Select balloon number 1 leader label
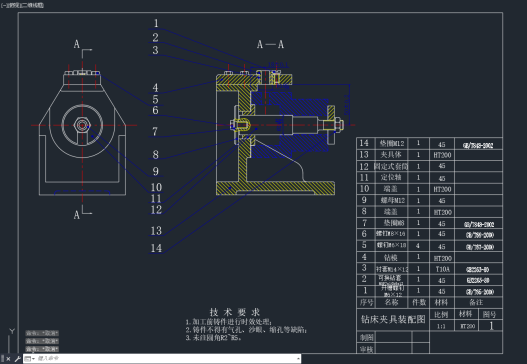Screen dimensions: 527x364 point(156,23)
